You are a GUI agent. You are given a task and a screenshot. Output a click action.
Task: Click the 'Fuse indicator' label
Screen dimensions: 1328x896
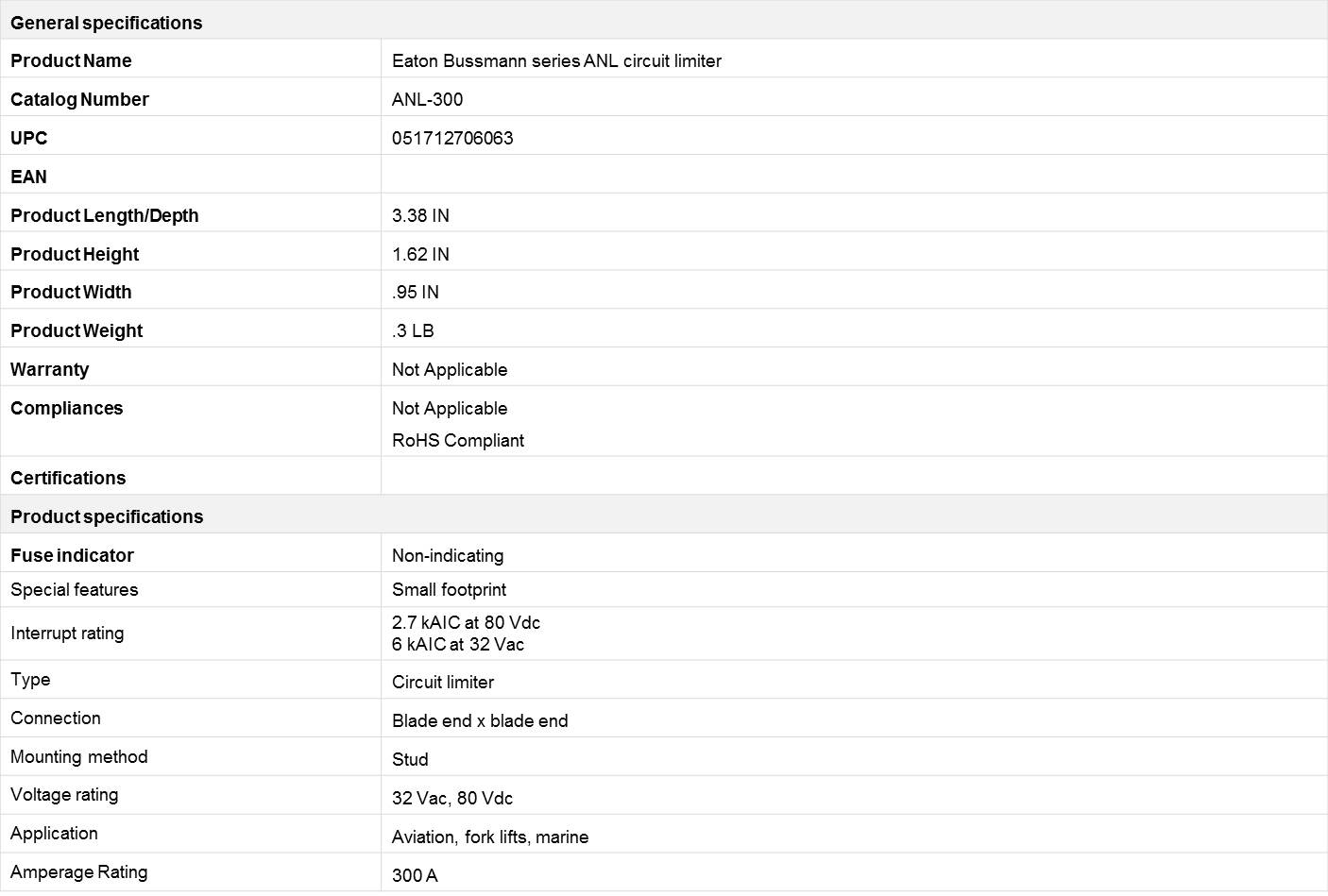[x=72, y=555]
